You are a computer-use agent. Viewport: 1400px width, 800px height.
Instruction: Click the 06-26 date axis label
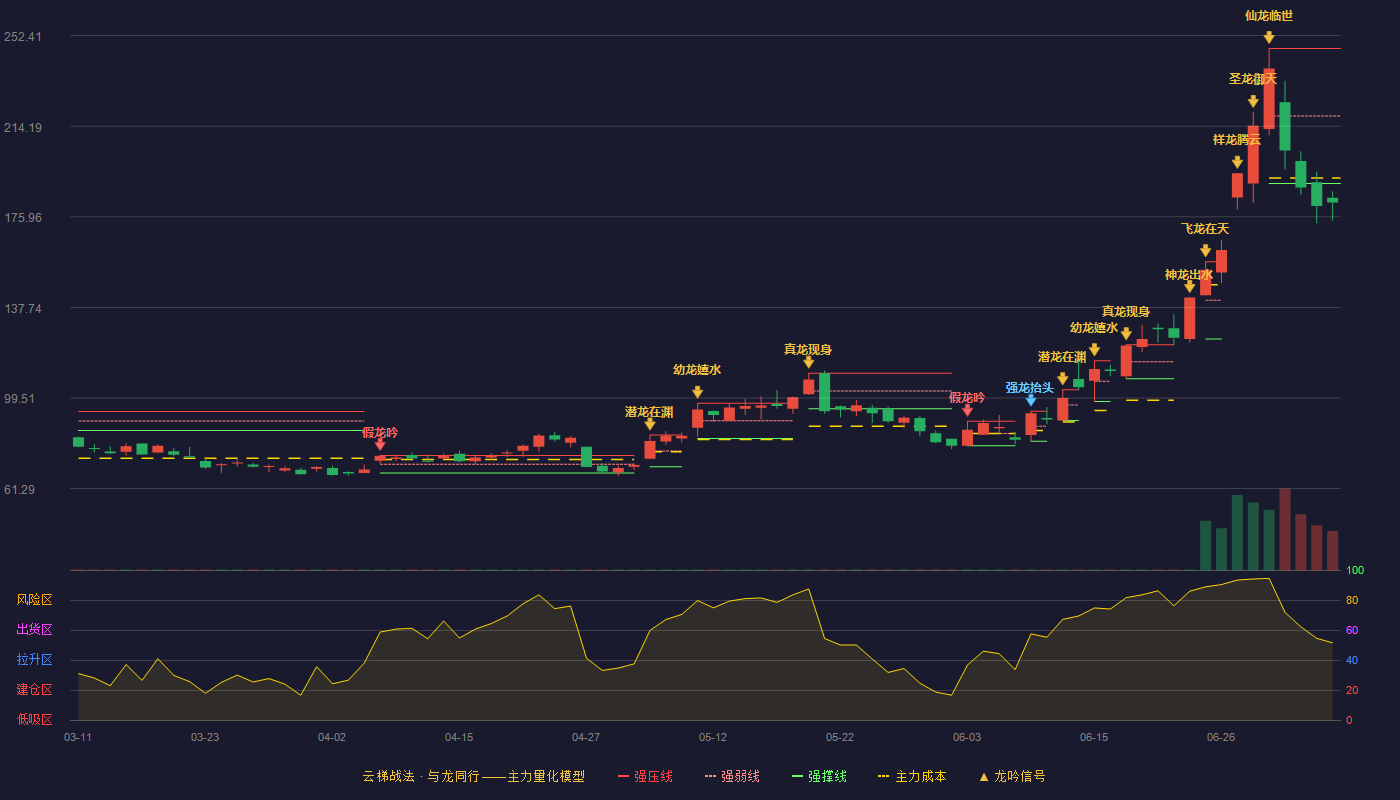(1221, 737)
